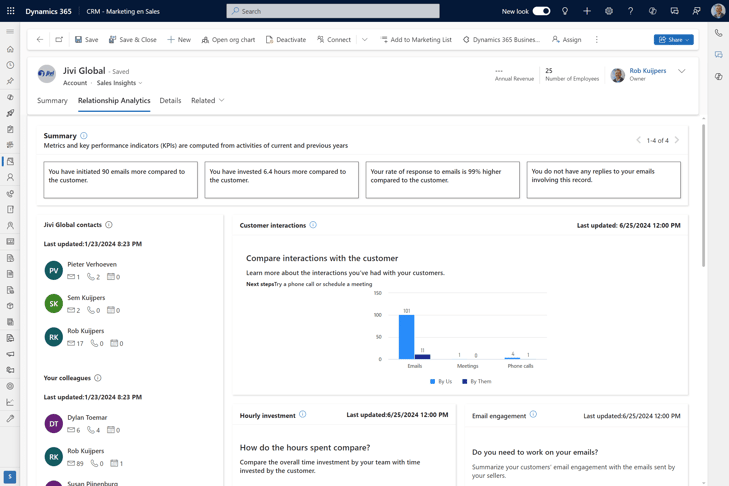Click Add to Marketing List
Screen dimensions: 729x486
point(416,40)
